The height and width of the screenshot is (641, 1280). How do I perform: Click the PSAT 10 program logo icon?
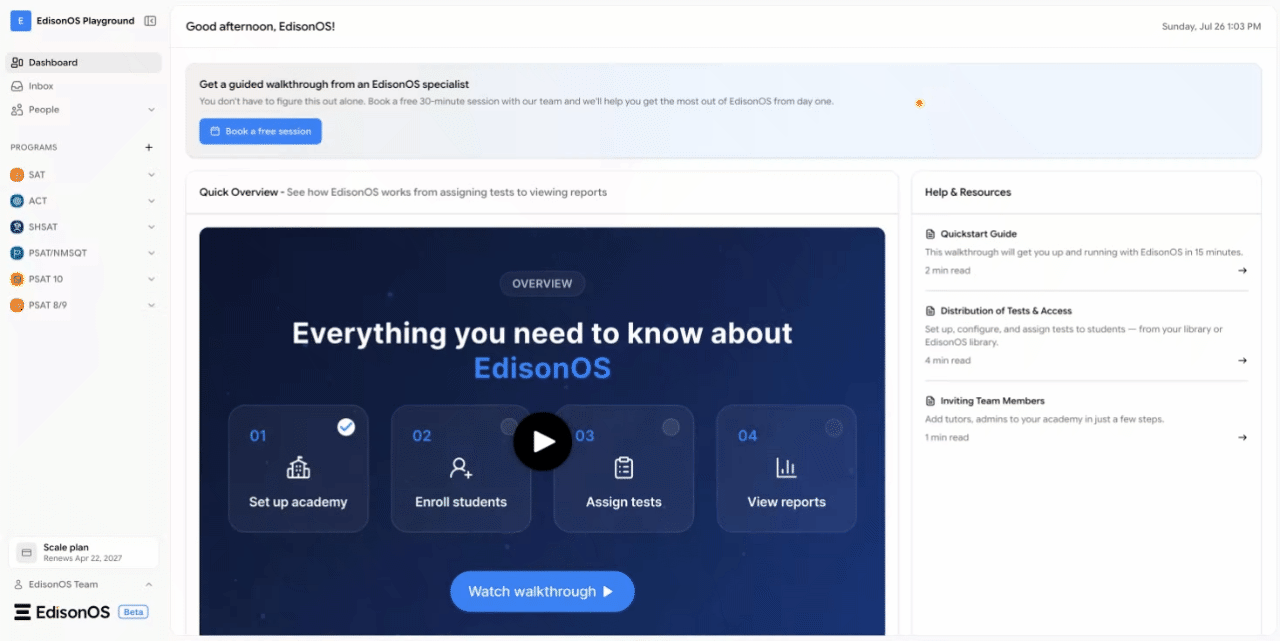tap(17, 279)
